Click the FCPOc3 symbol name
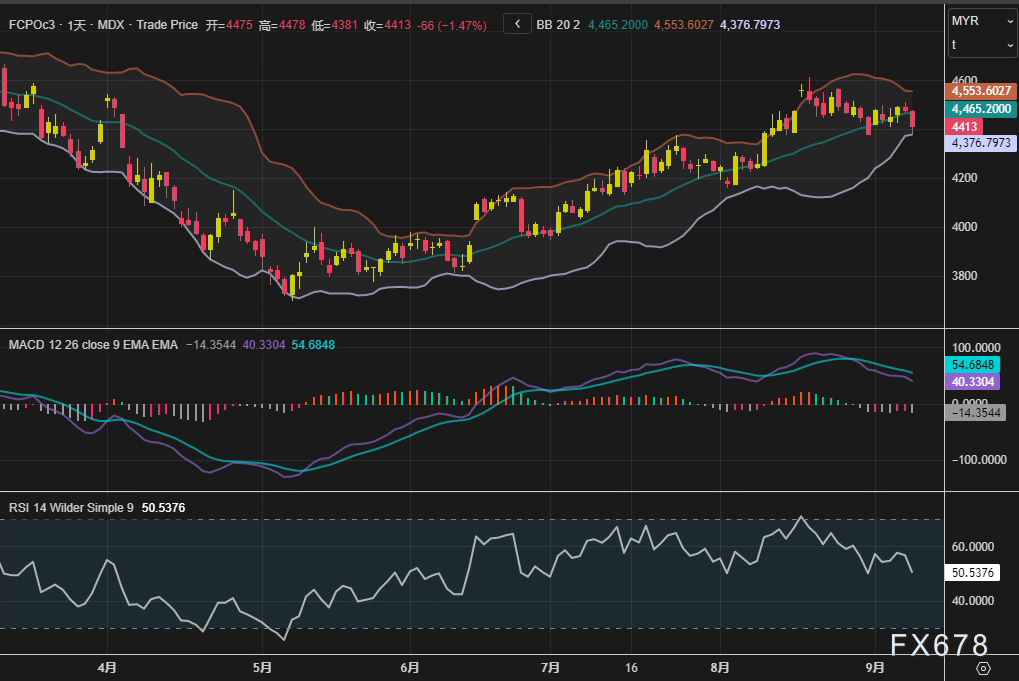 pos(31,23)
